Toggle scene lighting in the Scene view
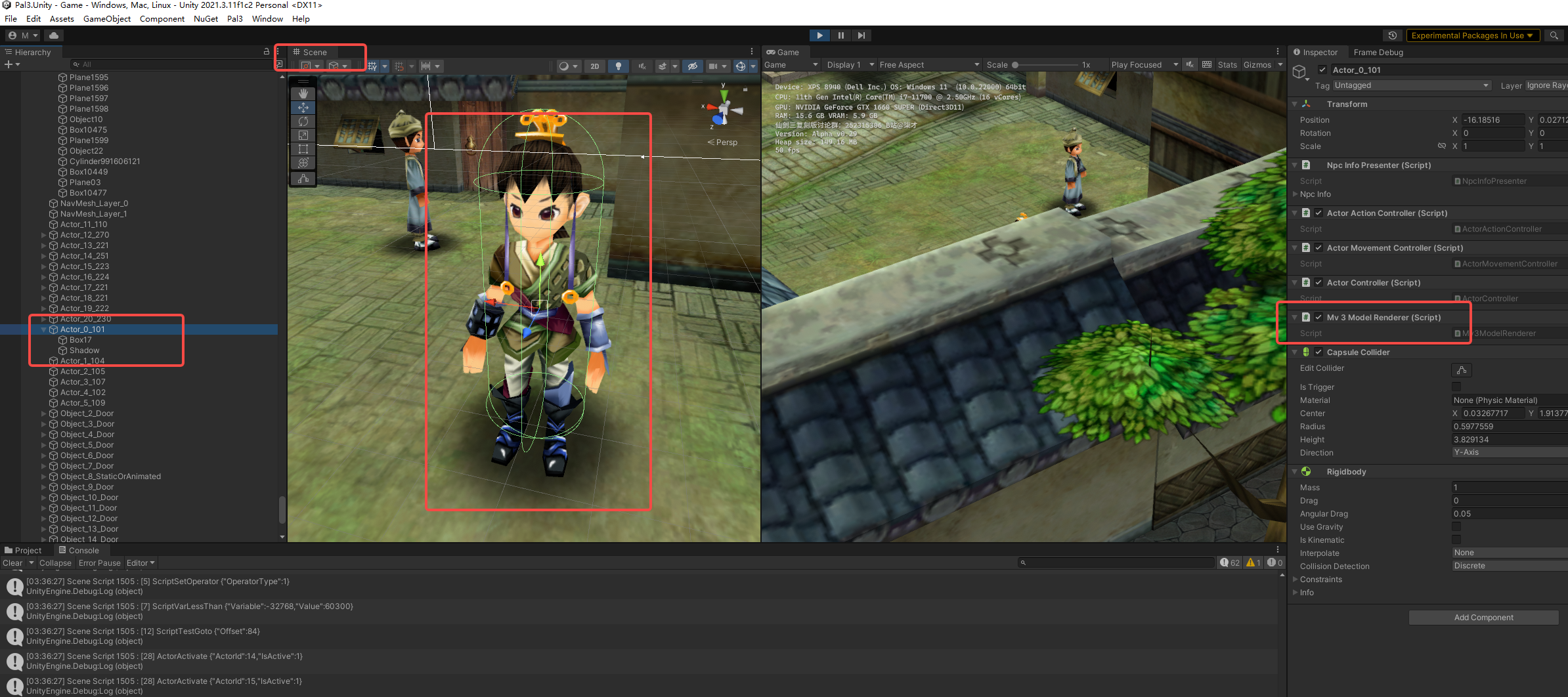 (x=618, y=66)
